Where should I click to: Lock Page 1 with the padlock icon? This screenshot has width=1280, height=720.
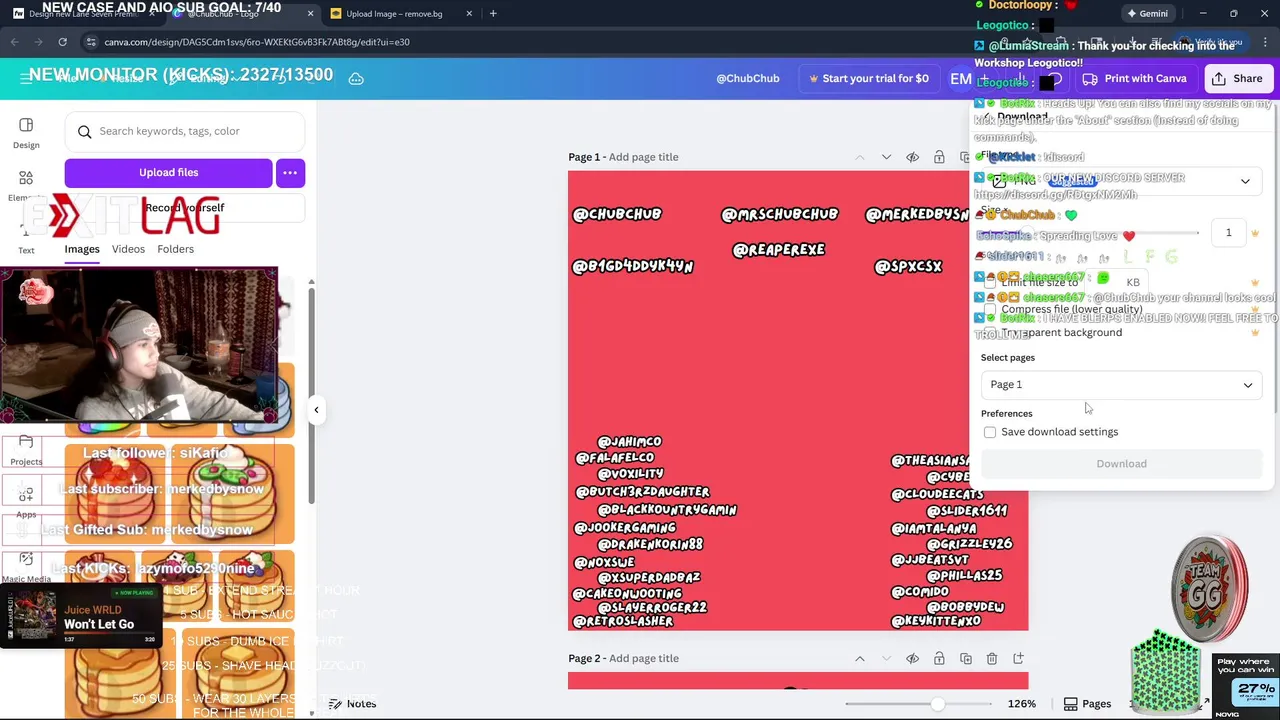(939, 157)
